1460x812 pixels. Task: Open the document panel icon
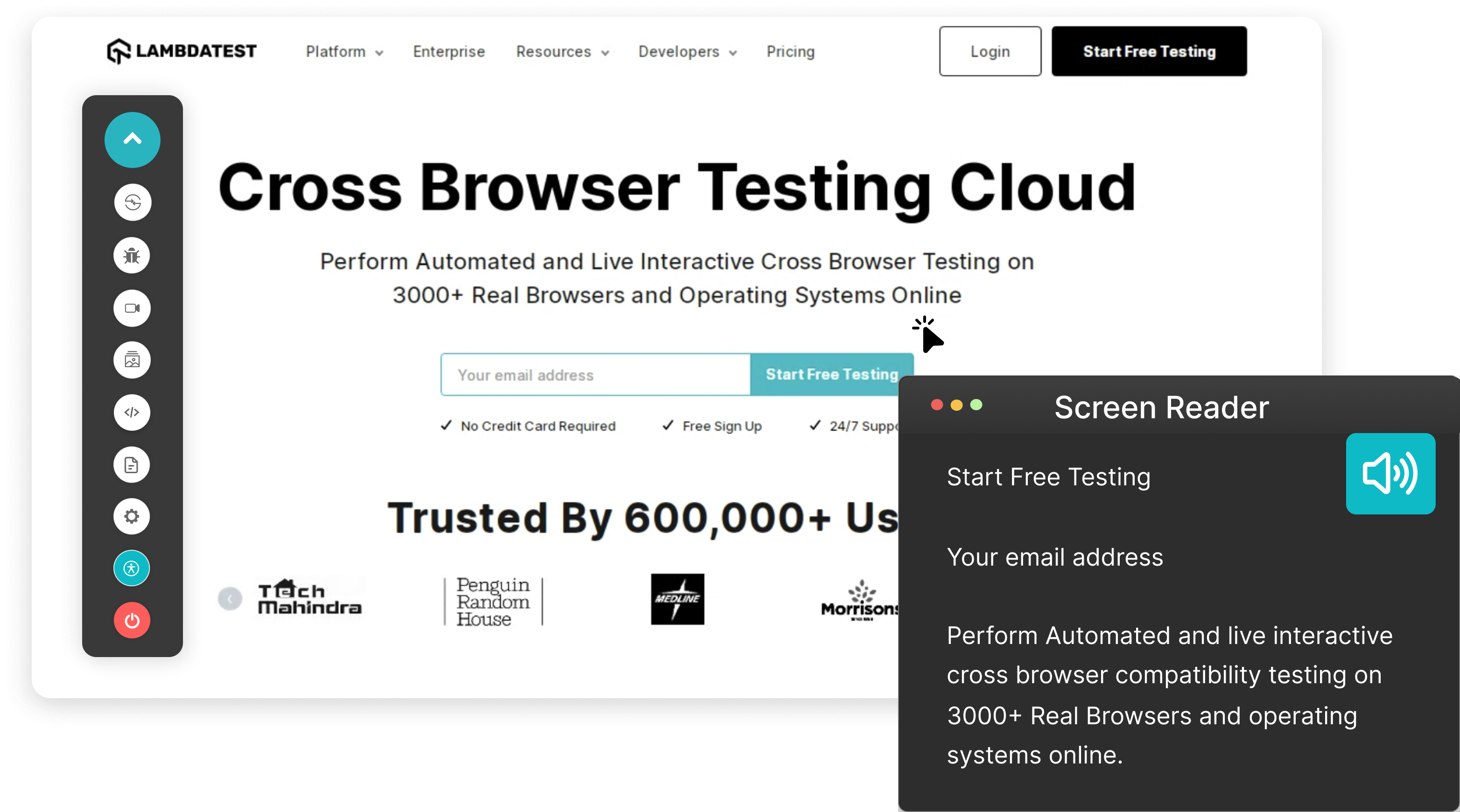coord(132,465)
